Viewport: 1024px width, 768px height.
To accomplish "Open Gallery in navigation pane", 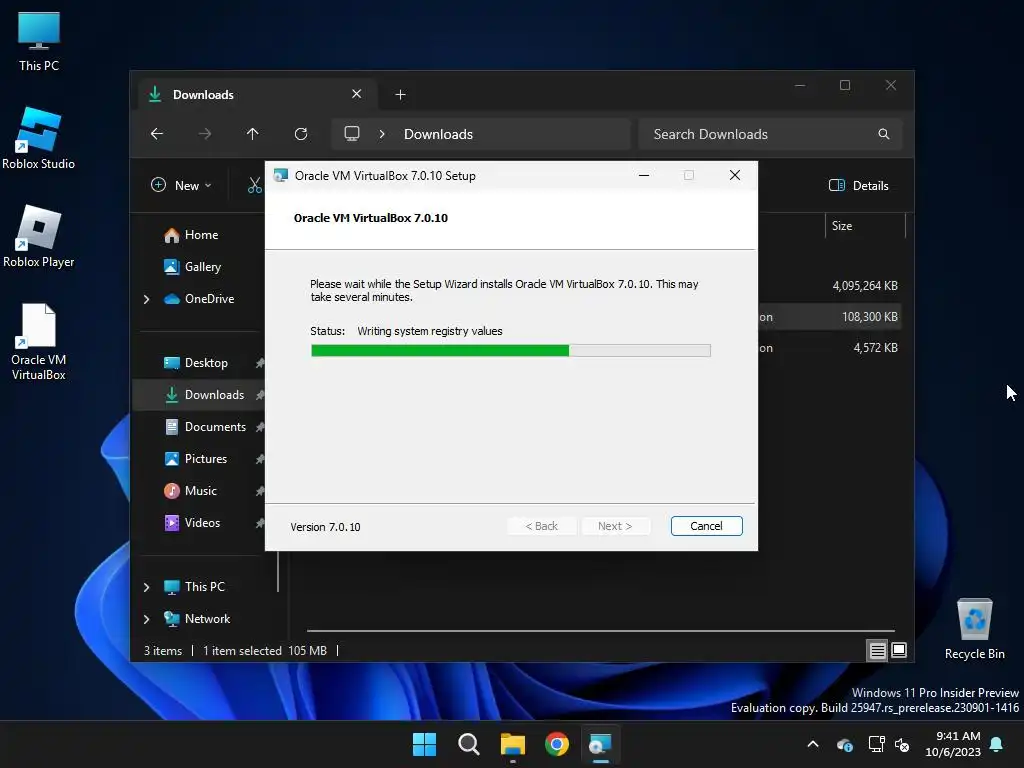I will (200, 266).
